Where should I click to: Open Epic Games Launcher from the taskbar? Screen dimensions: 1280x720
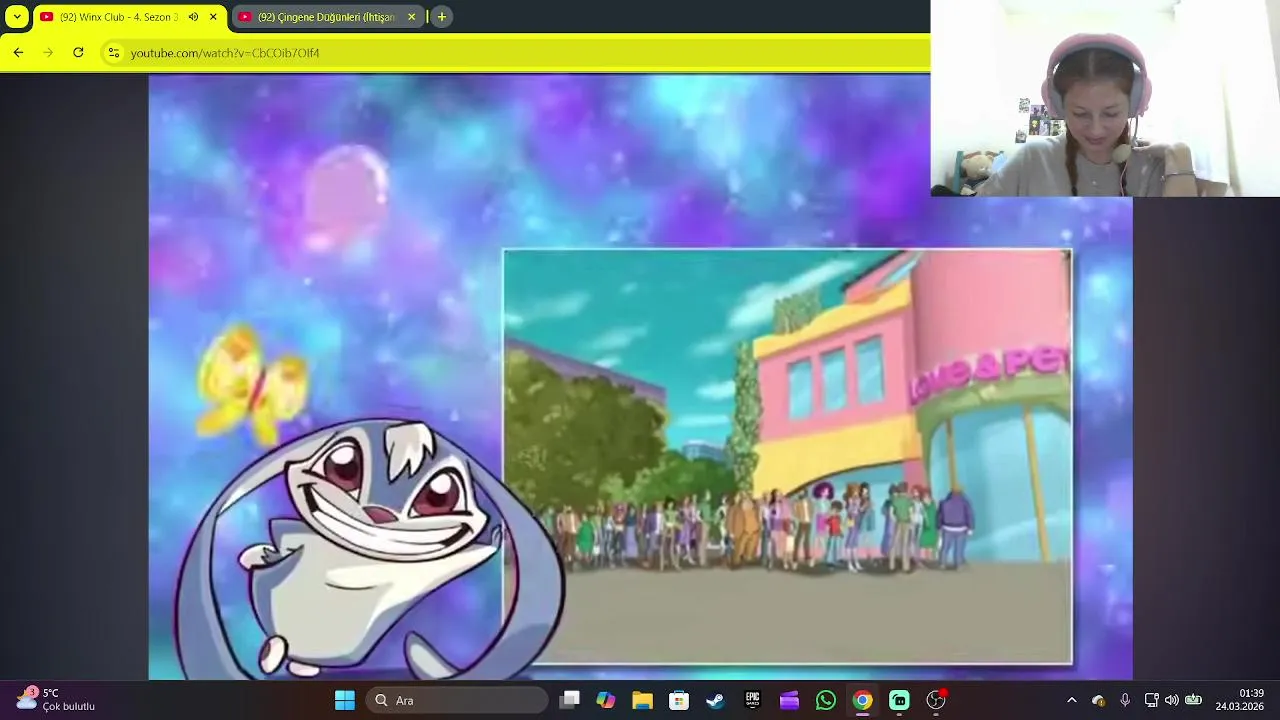[752, 700]
